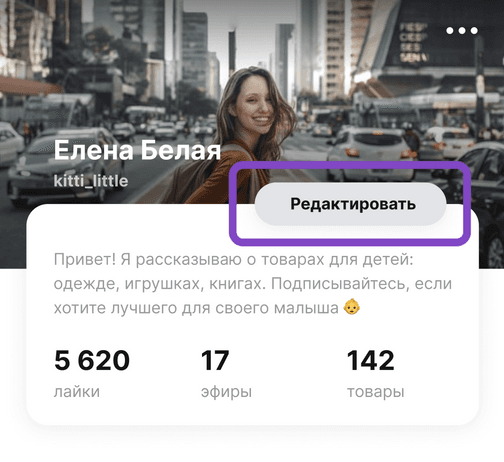This screenshot has width=504, height=462.
Task: Click the товары label
Action: pos(376,392)
